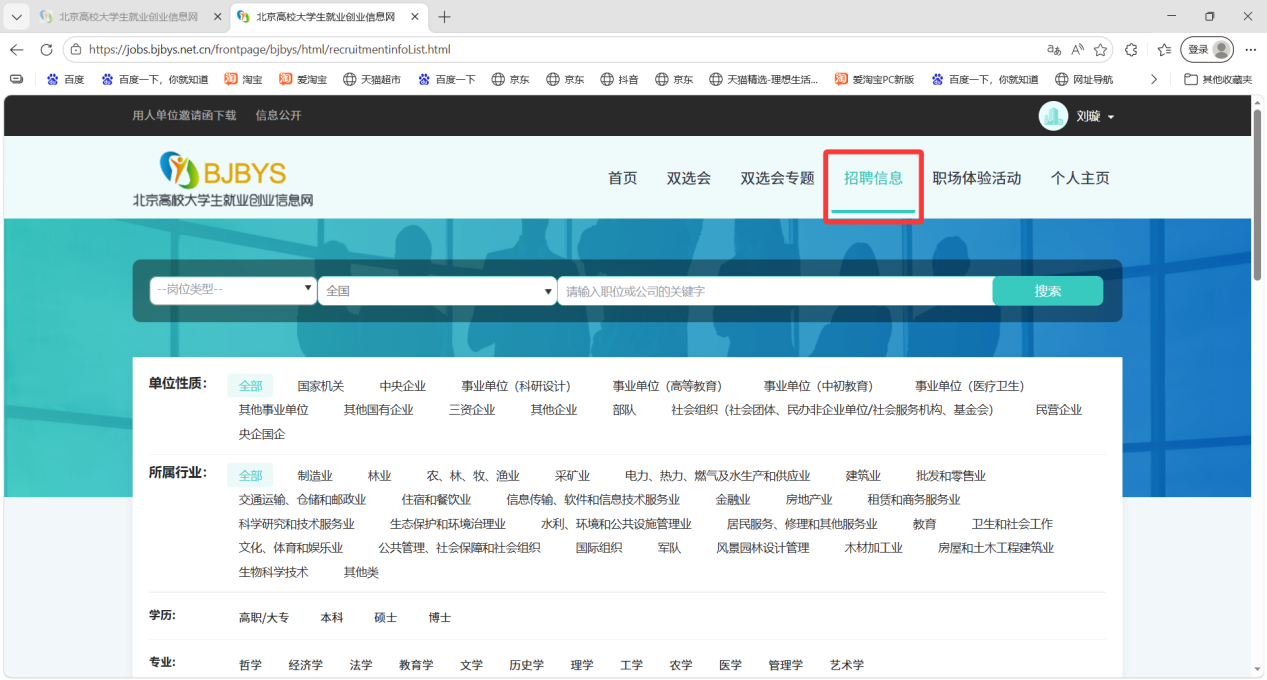Select 国家机关 under 单位性质
Image resolution: width=1267 pixels, height=680 pixels.
tap(321, 386)
